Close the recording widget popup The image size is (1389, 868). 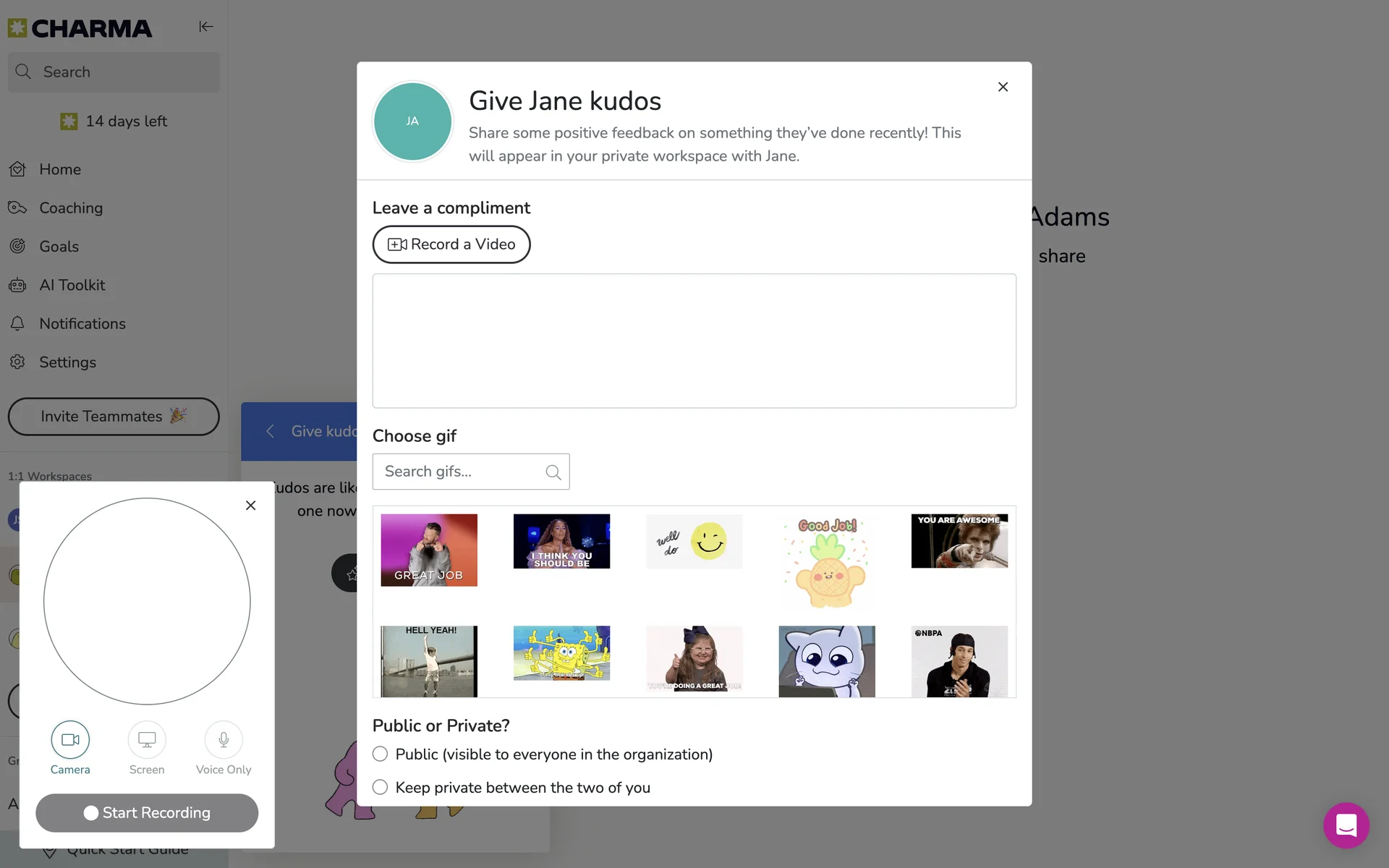[x=250, y=506]
